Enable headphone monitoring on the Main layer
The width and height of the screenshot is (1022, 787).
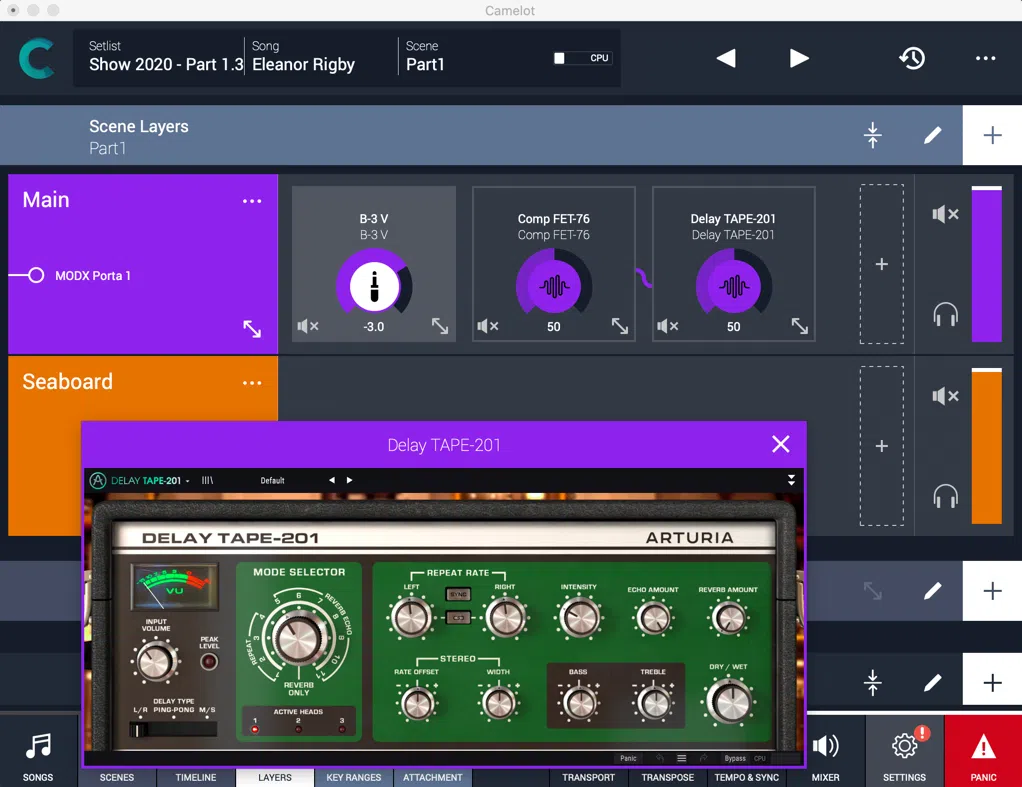click(x=945, y=314)
